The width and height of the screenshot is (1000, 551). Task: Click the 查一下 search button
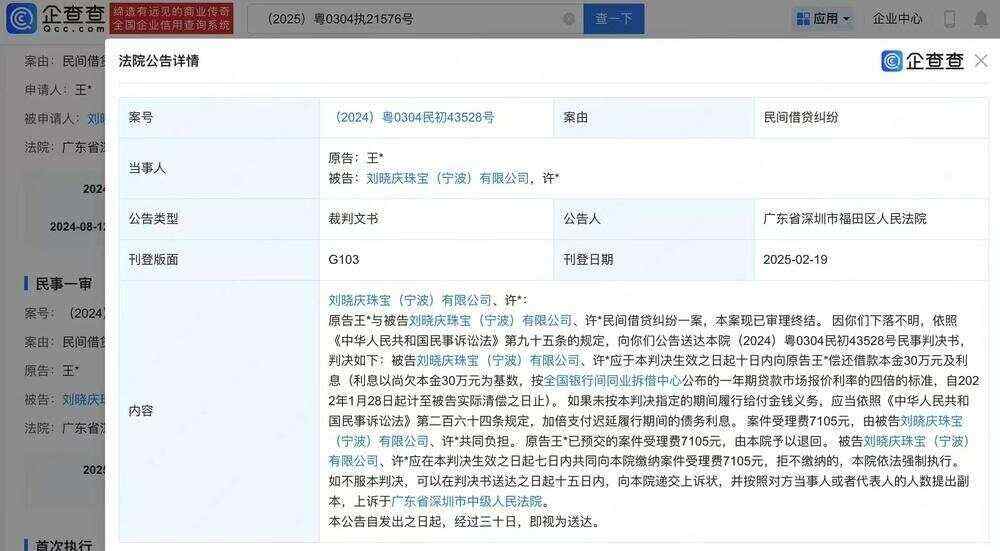613,19
